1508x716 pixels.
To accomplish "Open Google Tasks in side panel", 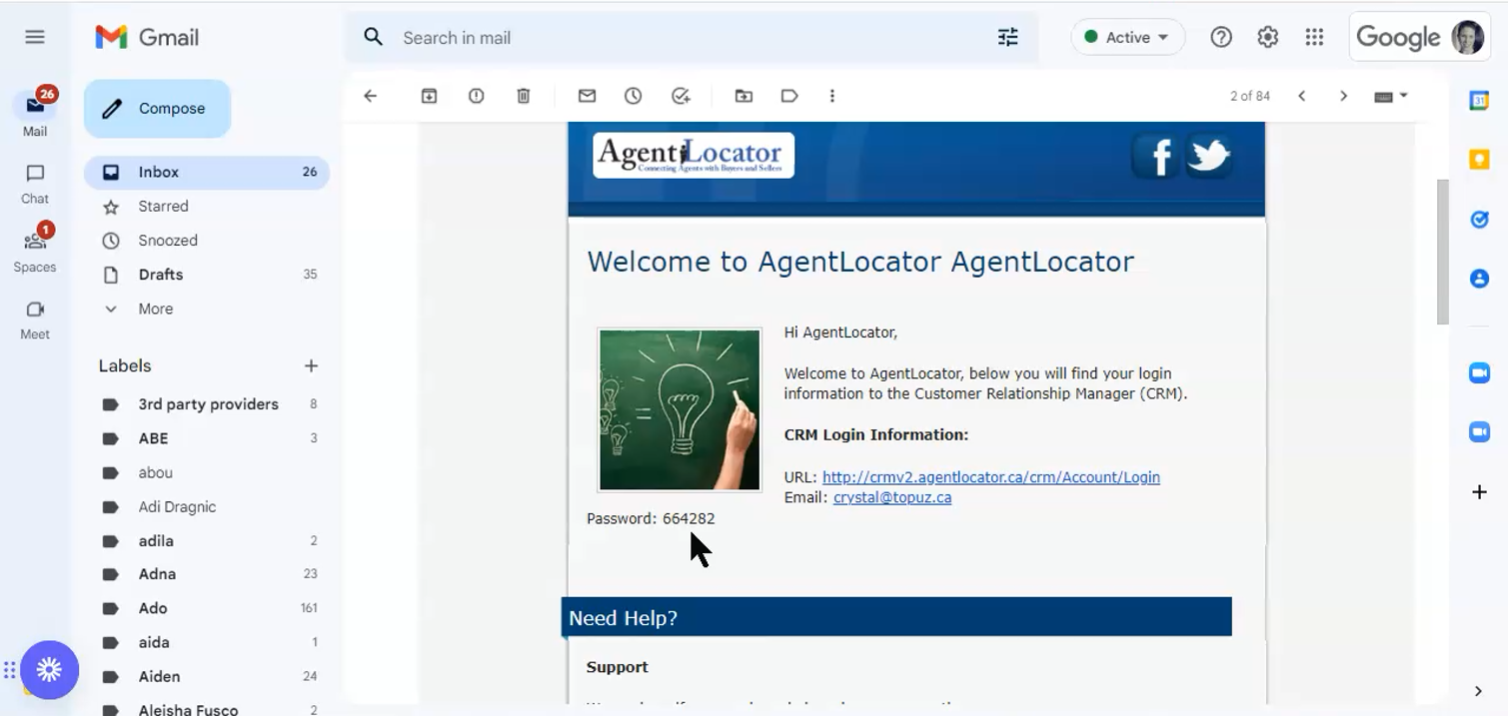I will click(1479, 219).
